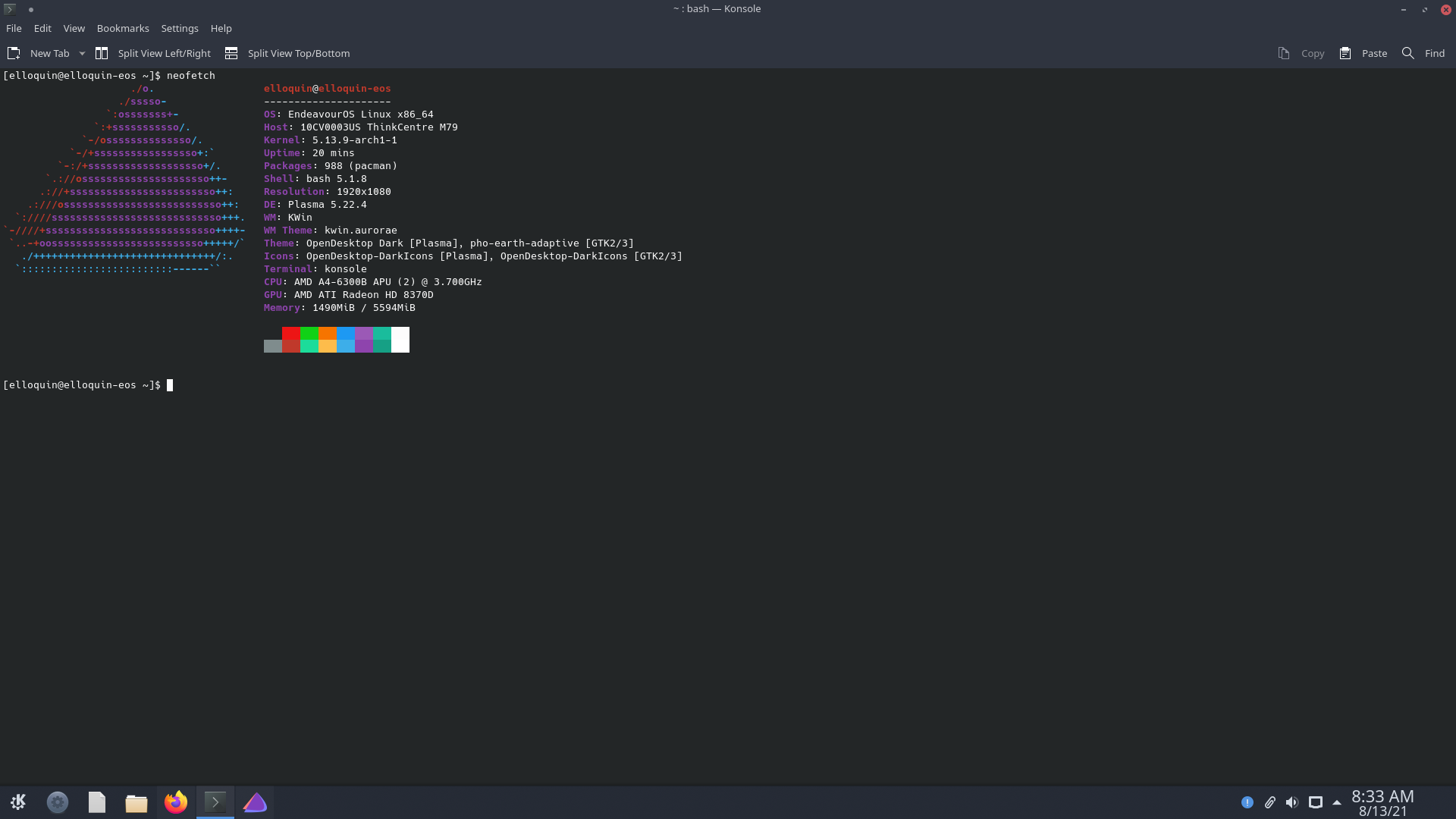
Task: Open the Find search in Konsole
Action: pyautogui.click(x=1423, y=53)
